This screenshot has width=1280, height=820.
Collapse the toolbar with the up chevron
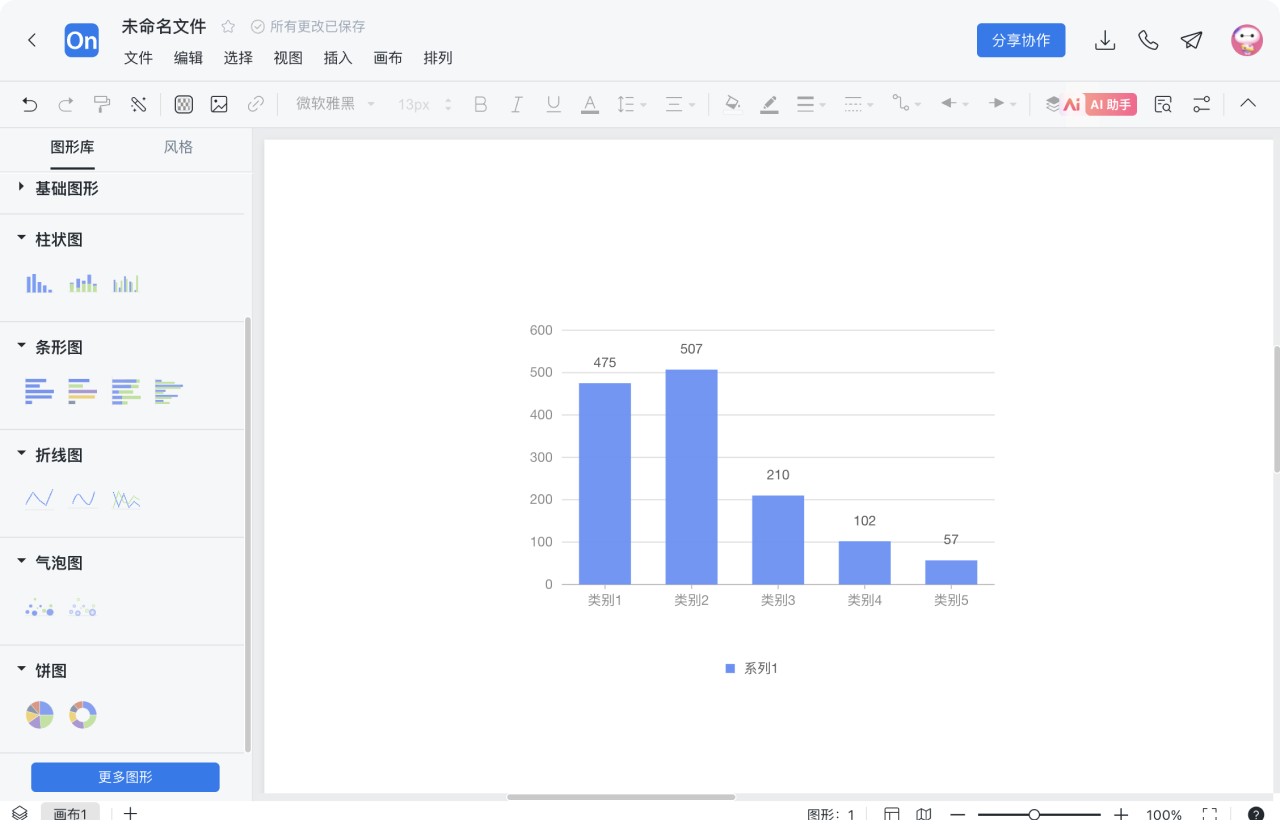coord(1248,104)
